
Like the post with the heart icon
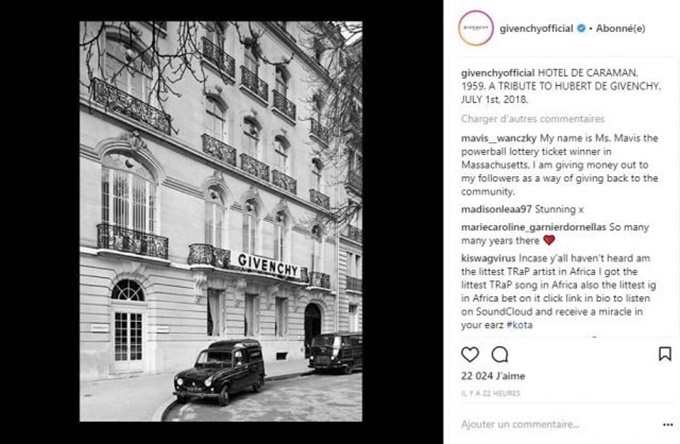tap(470, 354)
